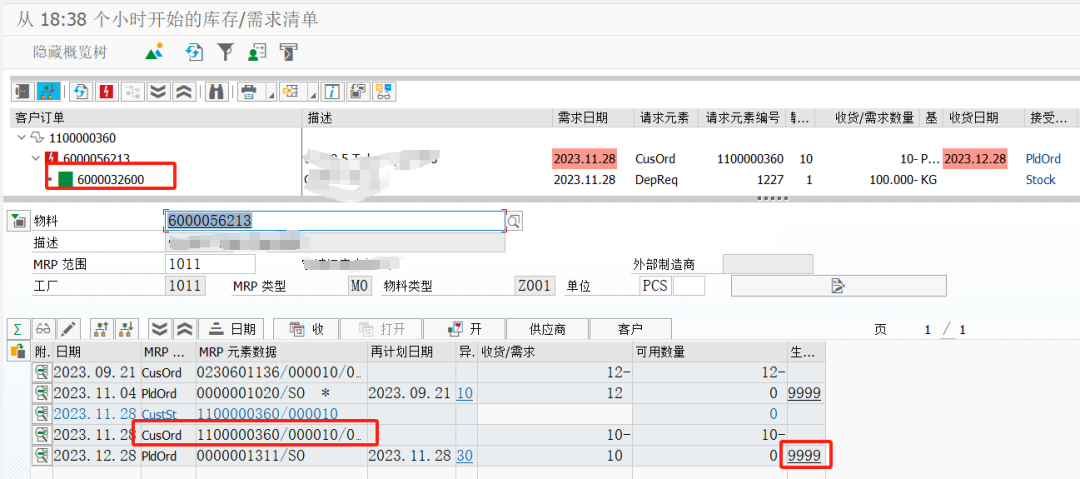
Task: Click the green mountain icon in top toolbar
Action: pyautogui.click(x=154, y=52)
